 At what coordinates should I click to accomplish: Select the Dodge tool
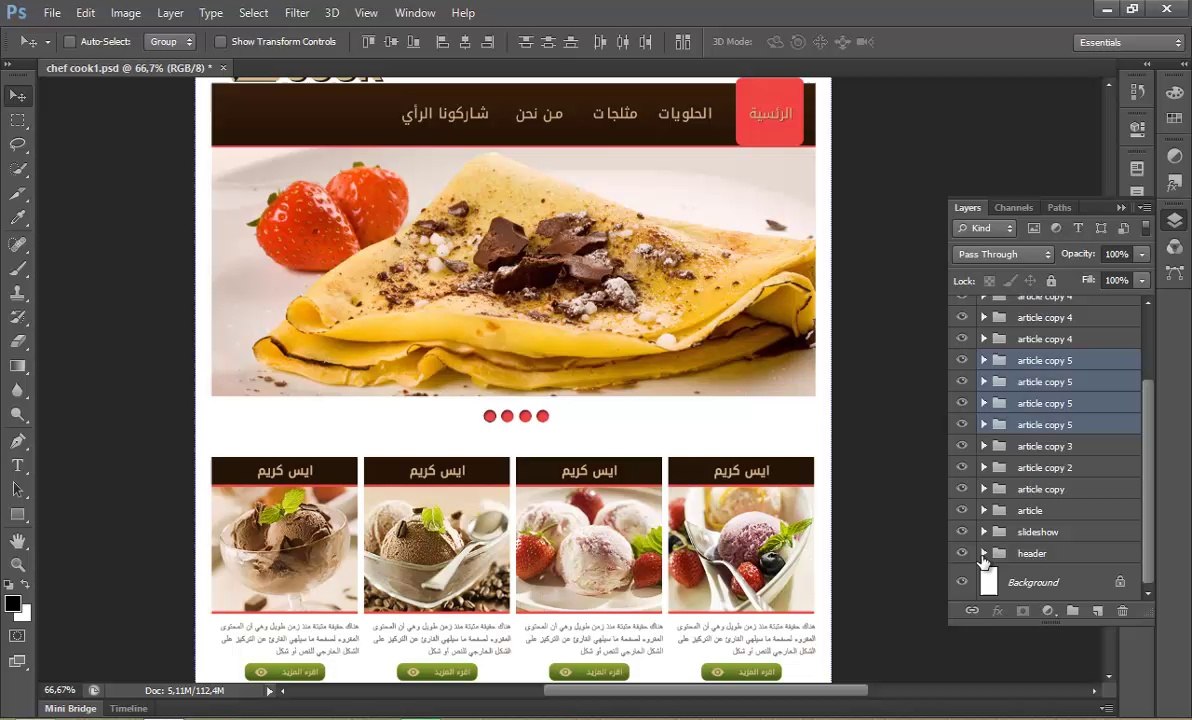point(17,415)
